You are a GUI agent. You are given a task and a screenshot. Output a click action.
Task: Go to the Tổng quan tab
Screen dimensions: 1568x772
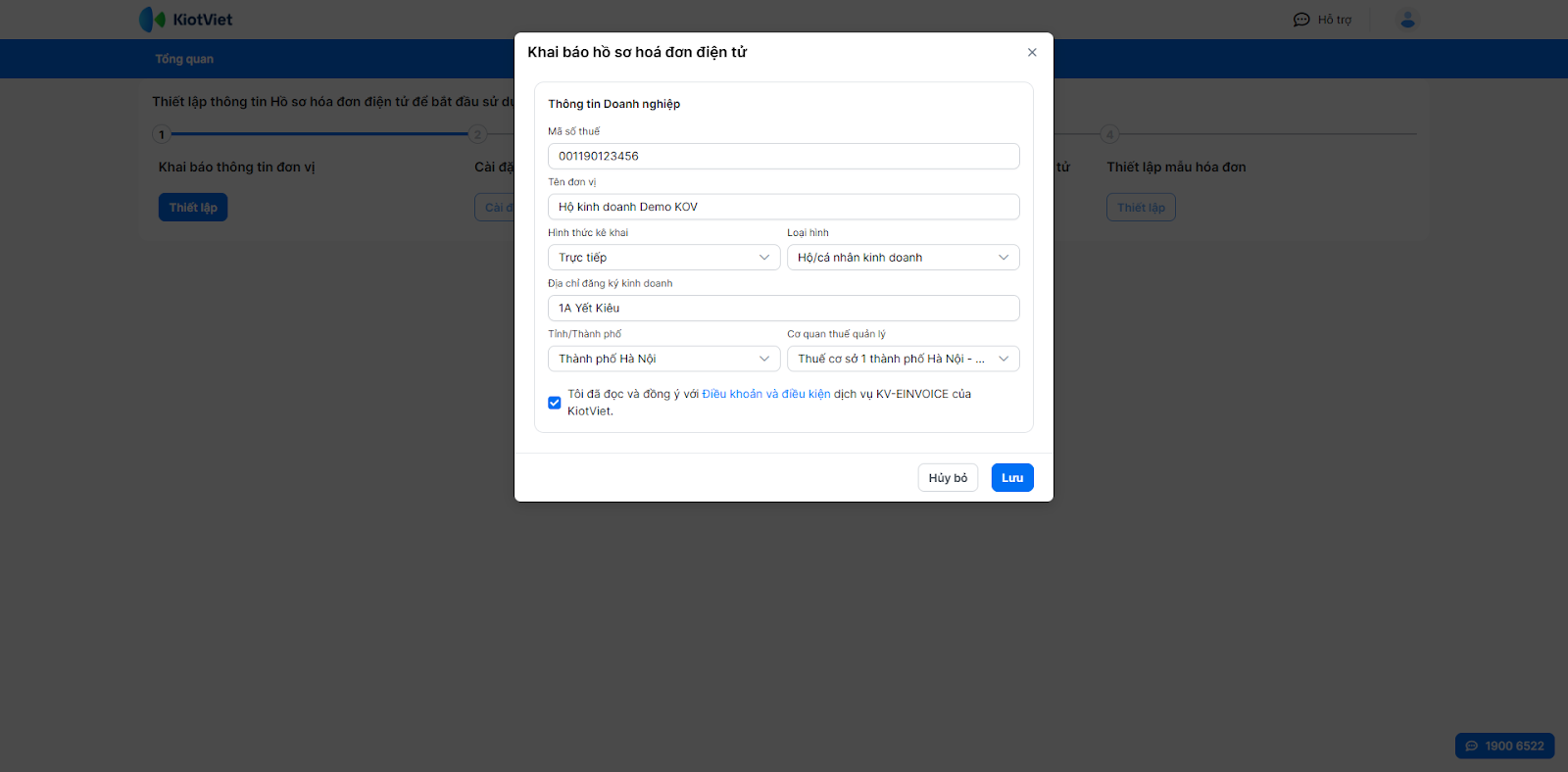(x=184, y=59)
